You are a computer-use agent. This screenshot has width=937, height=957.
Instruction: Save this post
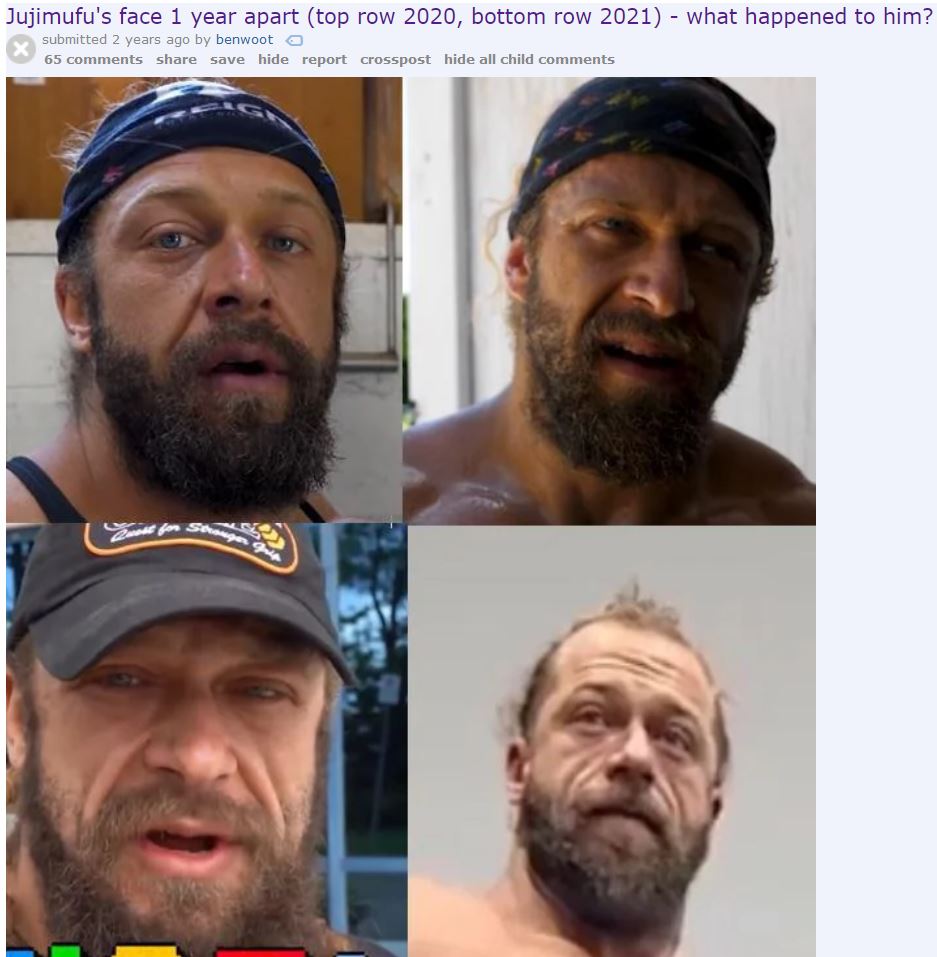(227, 59)
